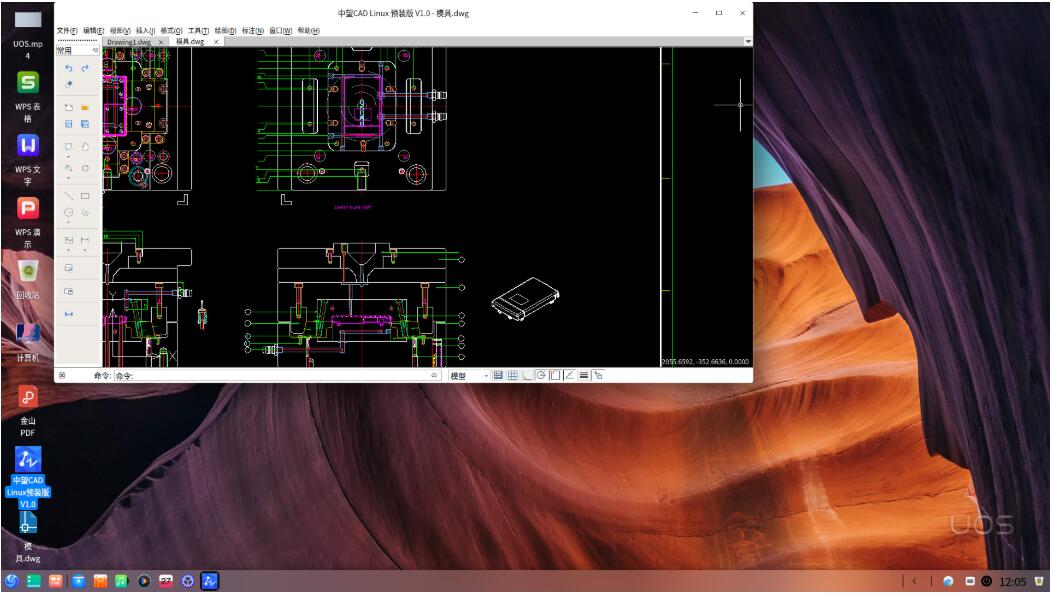Open the UOS launcher in taskbar
The width and height of the screenshot is (1052, 593).
11,581
